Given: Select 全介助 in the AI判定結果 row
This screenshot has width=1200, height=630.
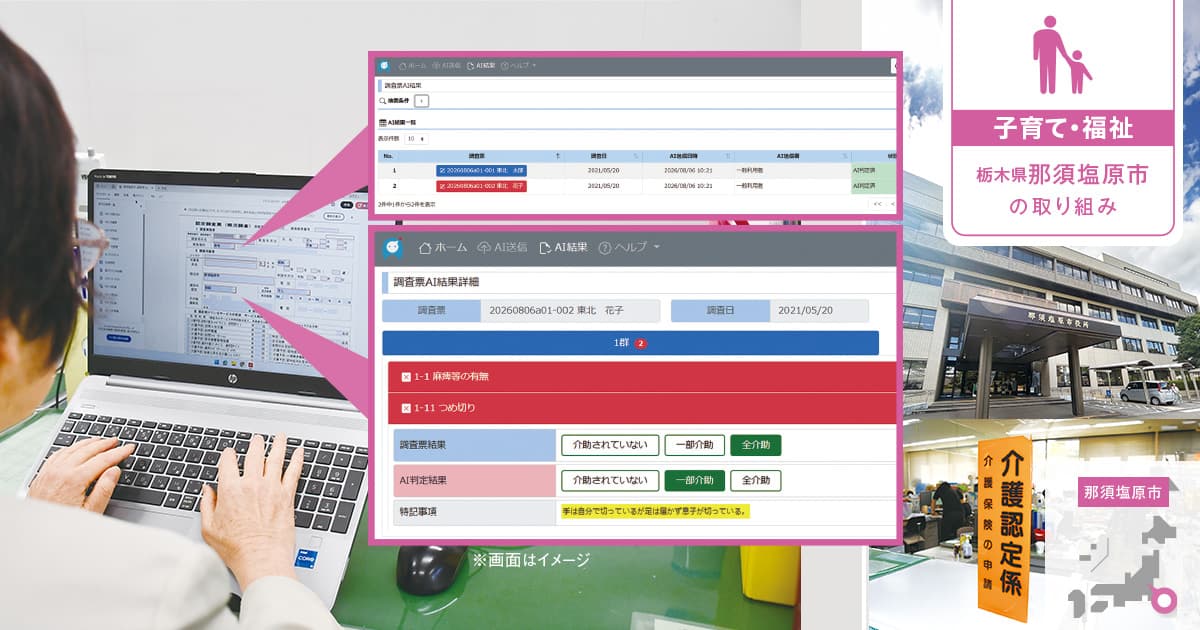Looking at the screenshot, I should [x=756, y=480].
